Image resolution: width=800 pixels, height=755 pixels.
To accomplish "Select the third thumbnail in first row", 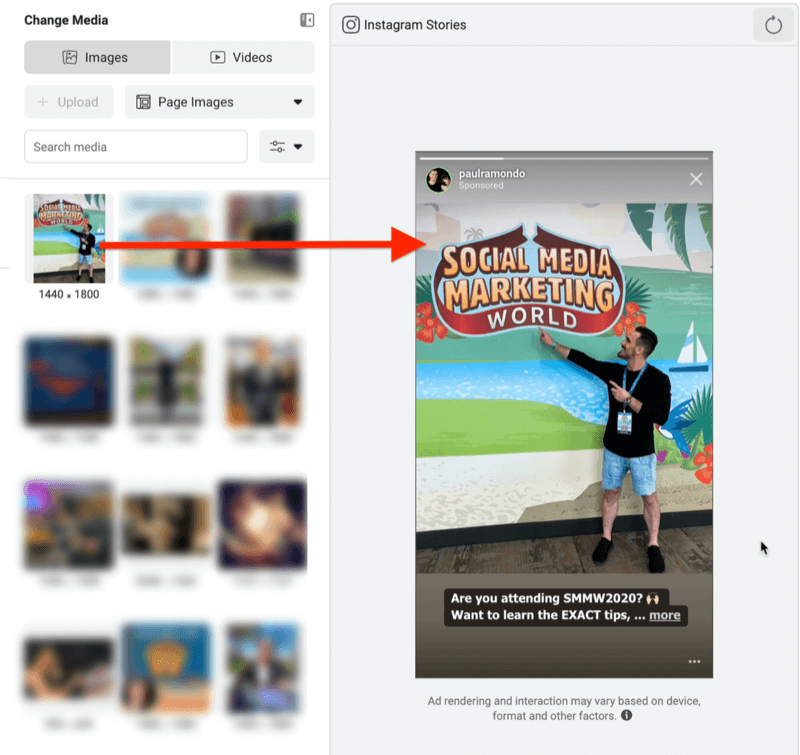I will click(264, 238).
